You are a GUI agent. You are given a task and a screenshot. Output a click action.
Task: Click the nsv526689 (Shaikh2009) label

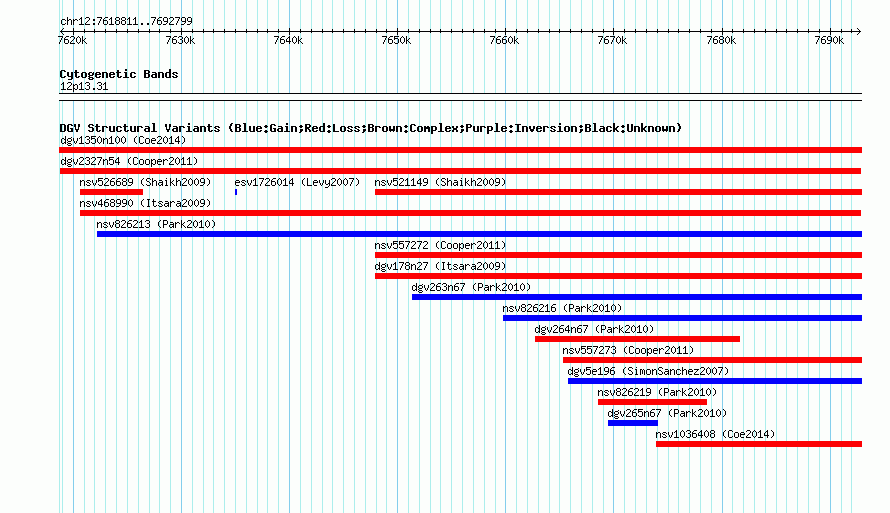click(x=145, y=182)
